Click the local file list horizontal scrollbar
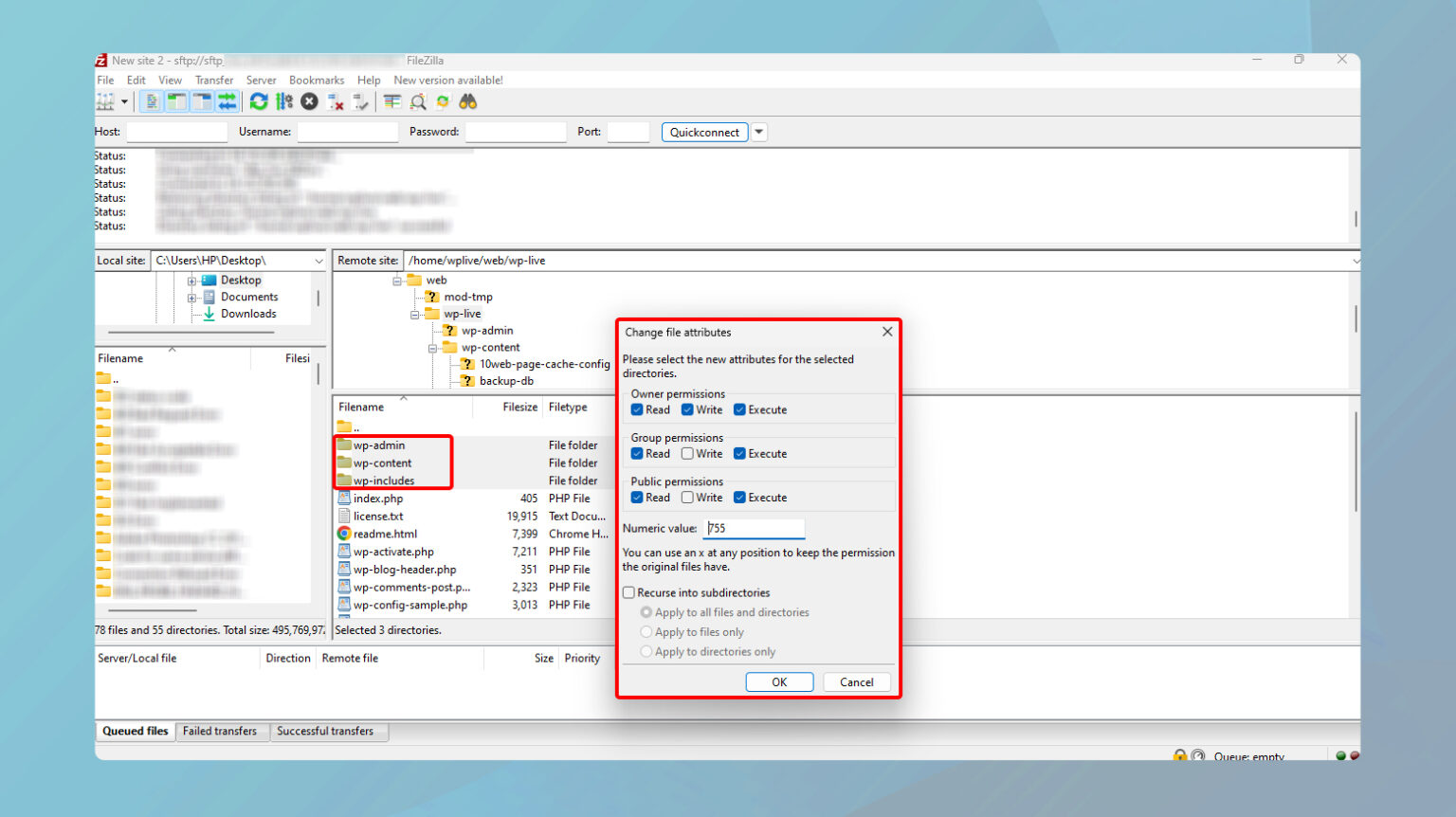 point(152,610)
